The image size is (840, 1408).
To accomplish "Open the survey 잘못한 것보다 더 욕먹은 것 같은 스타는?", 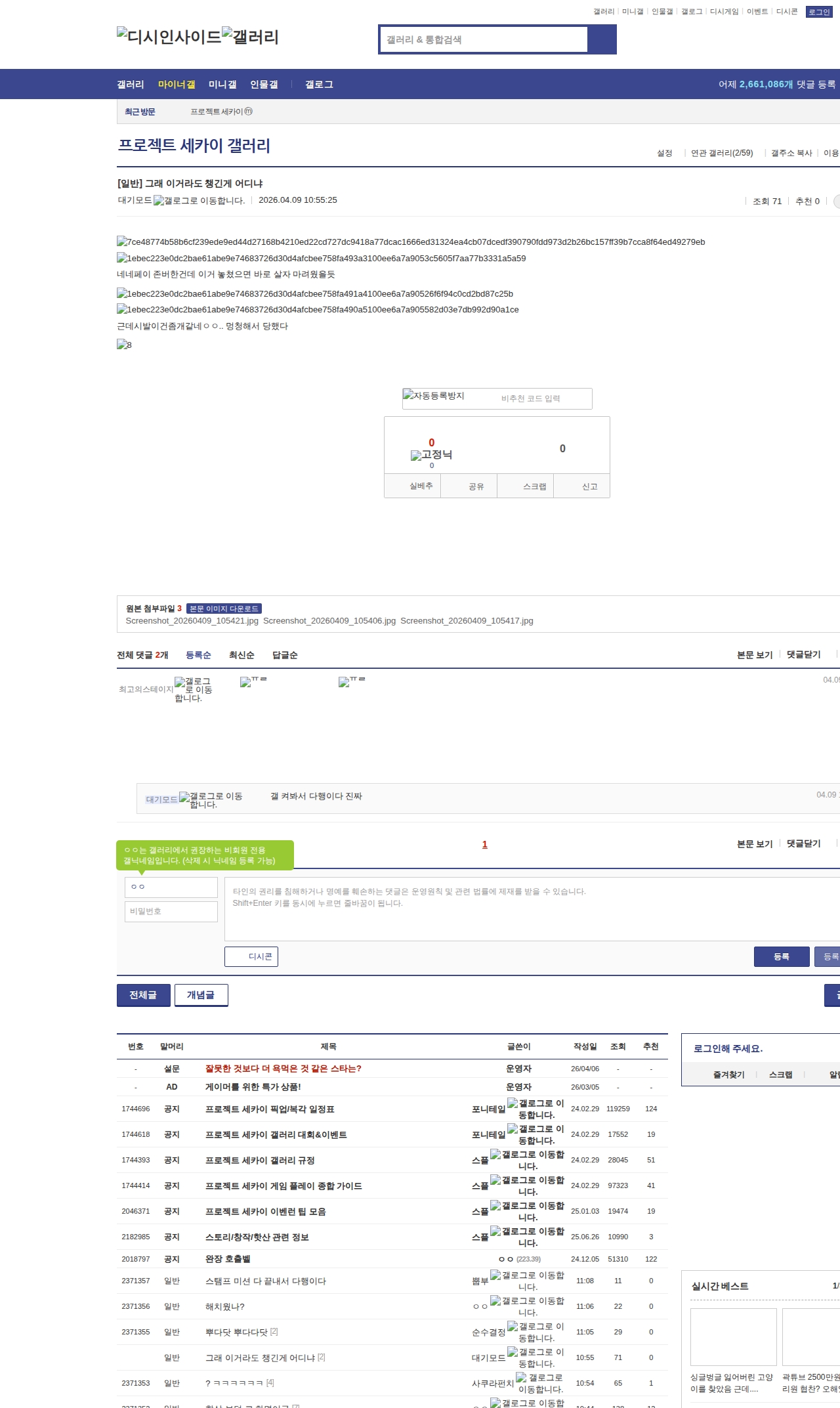I will coord(283,1069).
